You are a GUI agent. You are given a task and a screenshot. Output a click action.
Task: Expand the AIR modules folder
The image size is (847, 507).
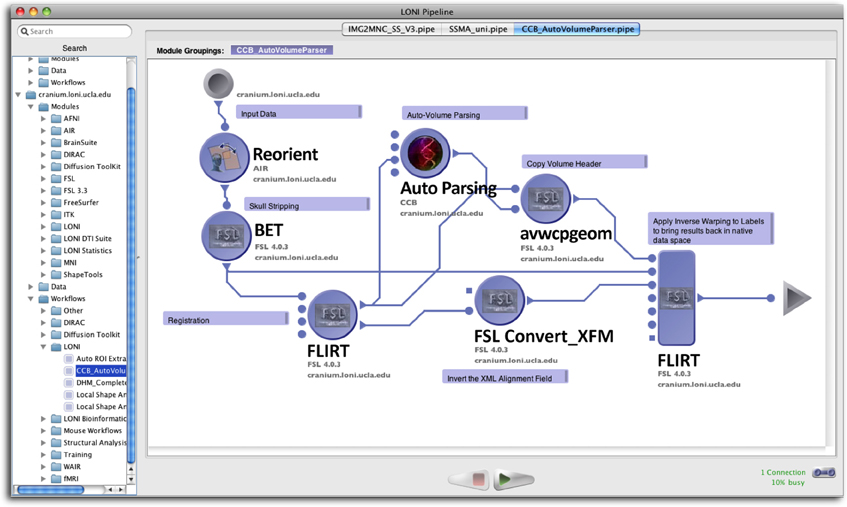43,131
